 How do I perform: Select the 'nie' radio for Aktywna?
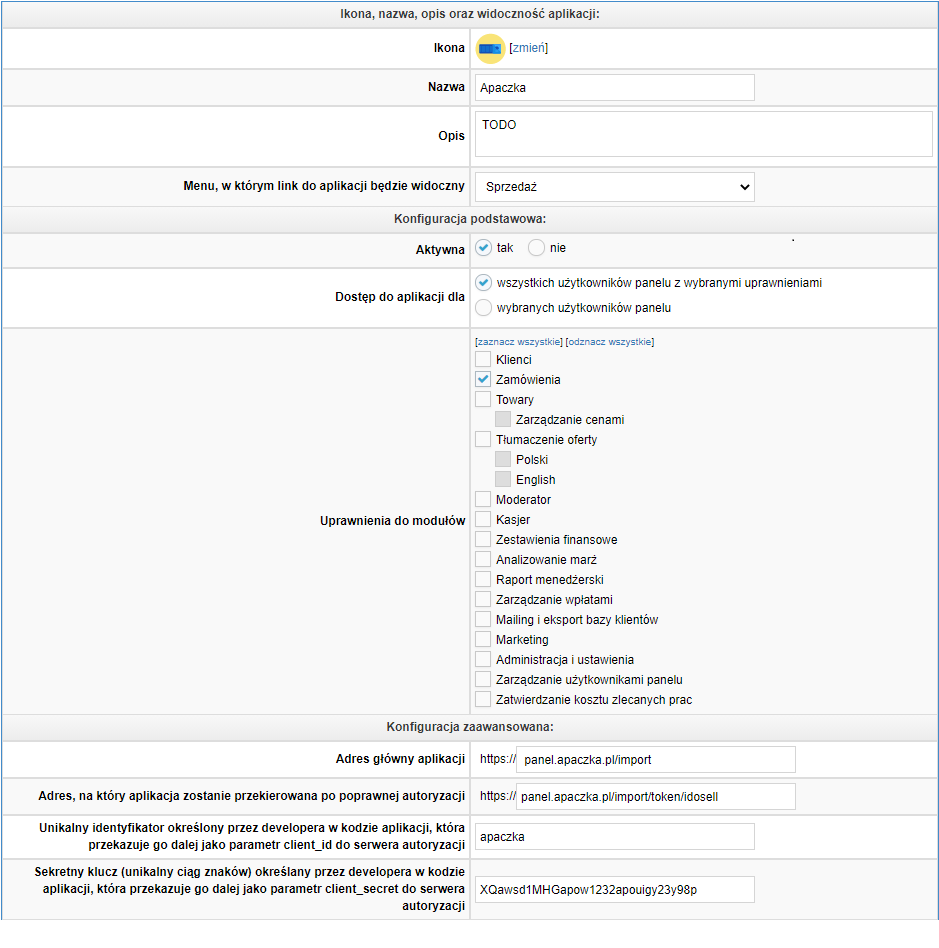click(x=537, y=248)
